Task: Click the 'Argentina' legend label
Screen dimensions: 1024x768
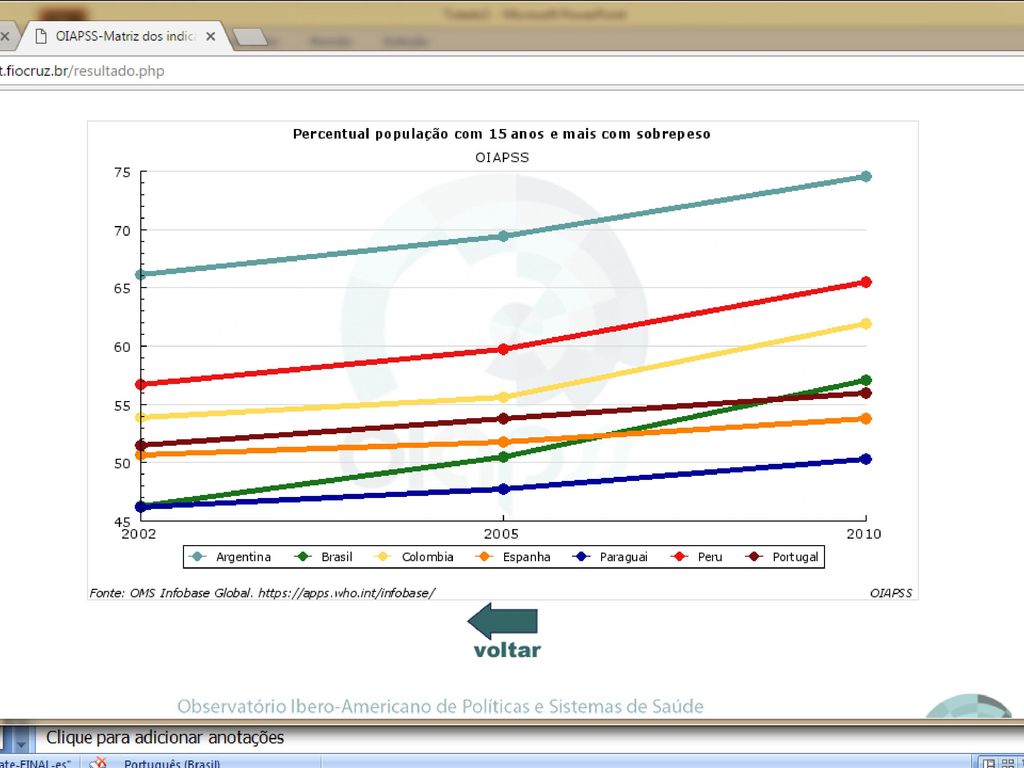Action: click(243, 557)
